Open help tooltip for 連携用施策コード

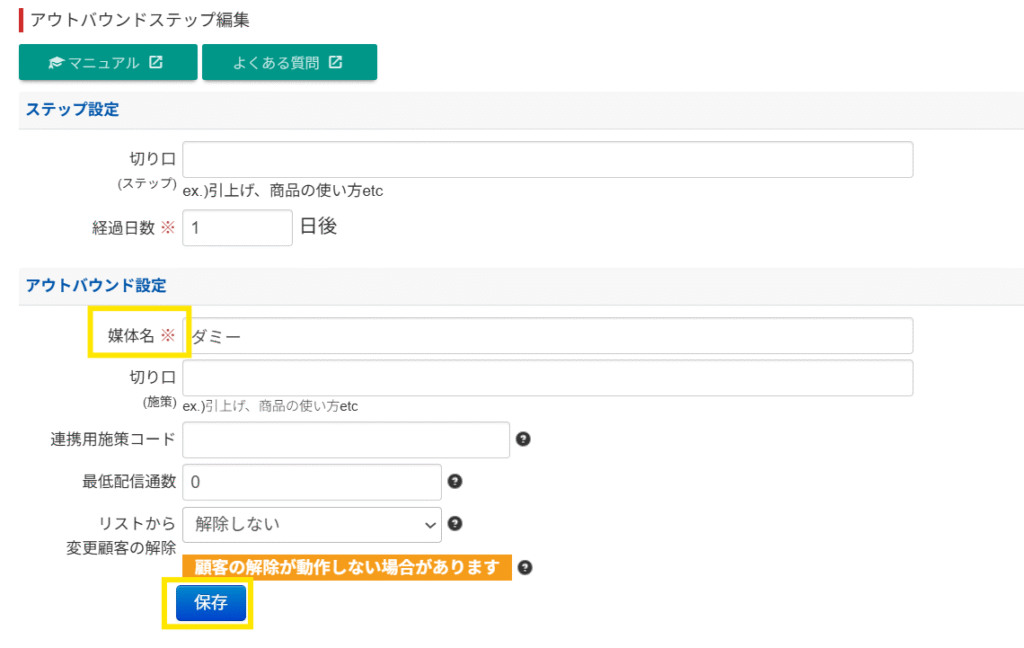click(x=522, y=439)
